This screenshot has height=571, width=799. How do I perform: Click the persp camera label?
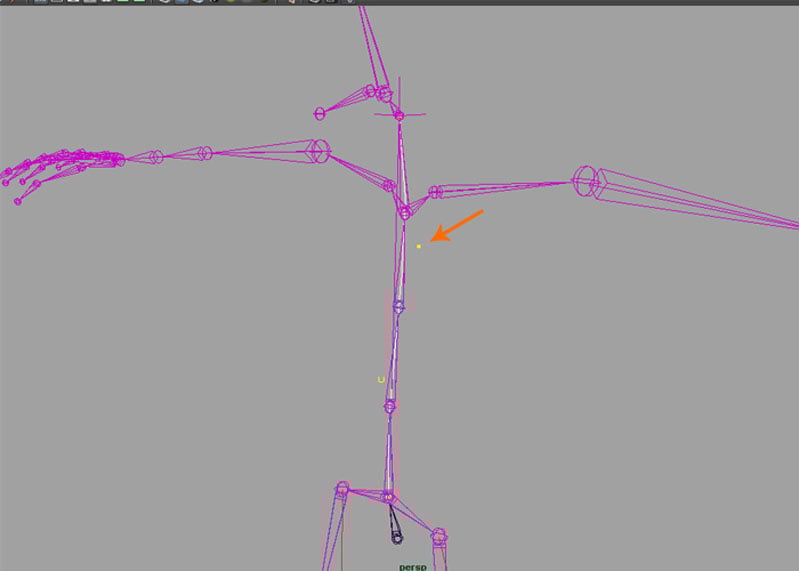413,567
